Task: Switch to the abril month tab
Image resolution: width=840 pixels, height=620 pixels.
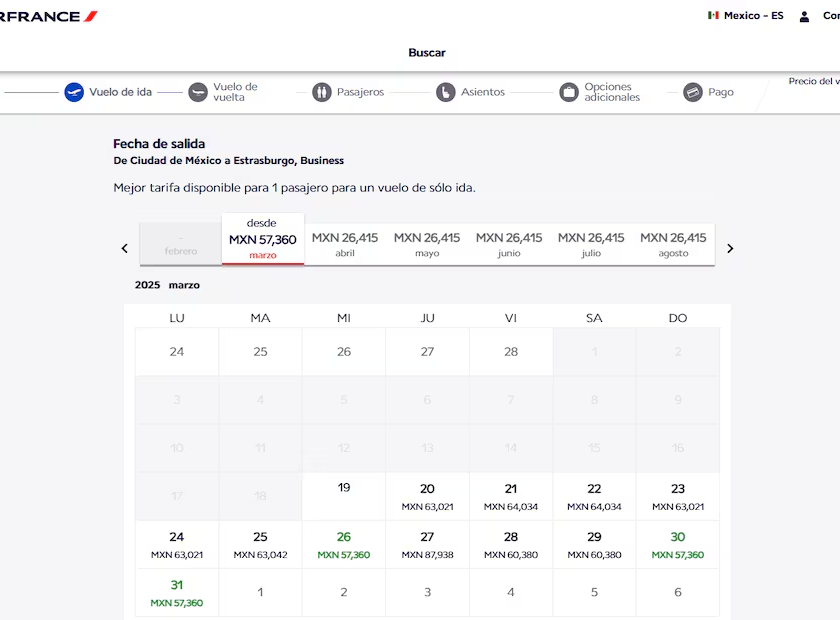Action: (345, 244)
